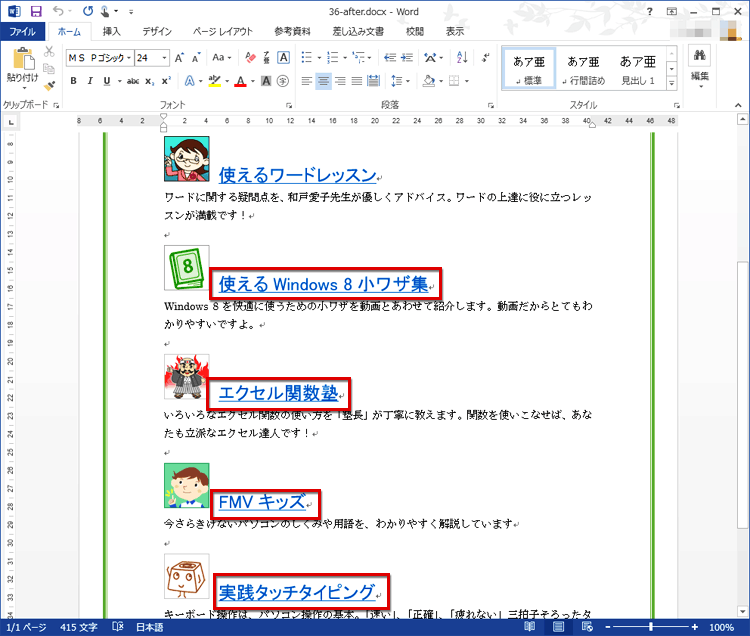The width and height of the screenshot is (750, 636).
Task: Click the Character Border icon
Action: click(283, 58)
